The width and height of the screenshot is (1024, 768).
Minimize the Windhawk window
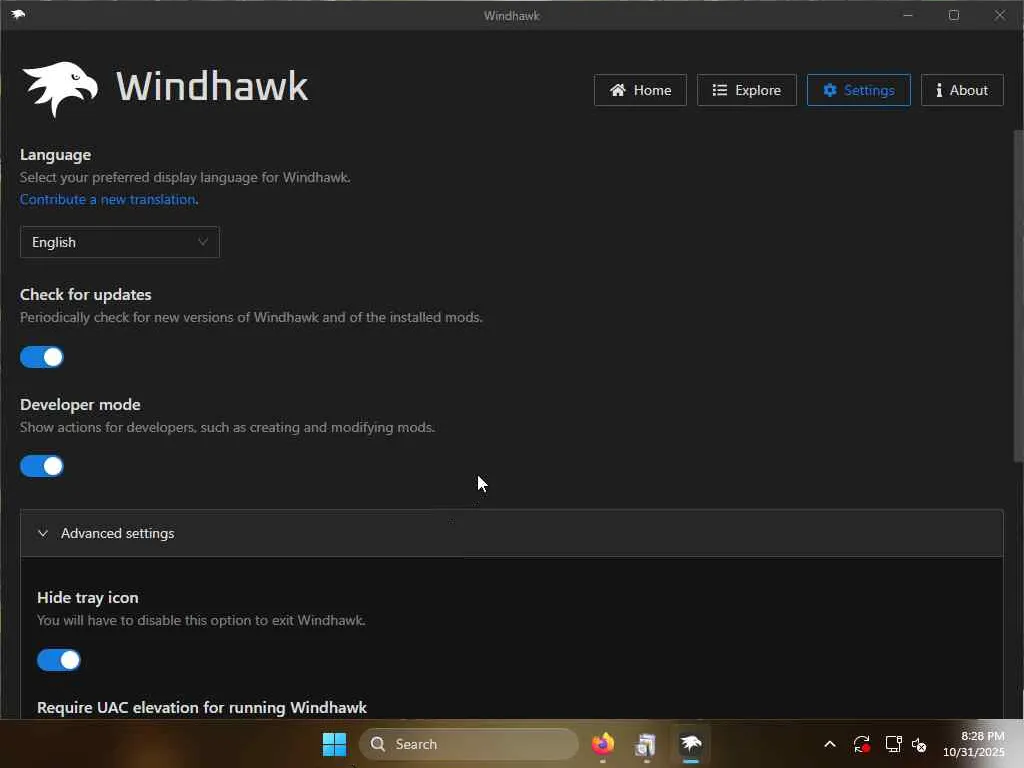pos(908,15)
